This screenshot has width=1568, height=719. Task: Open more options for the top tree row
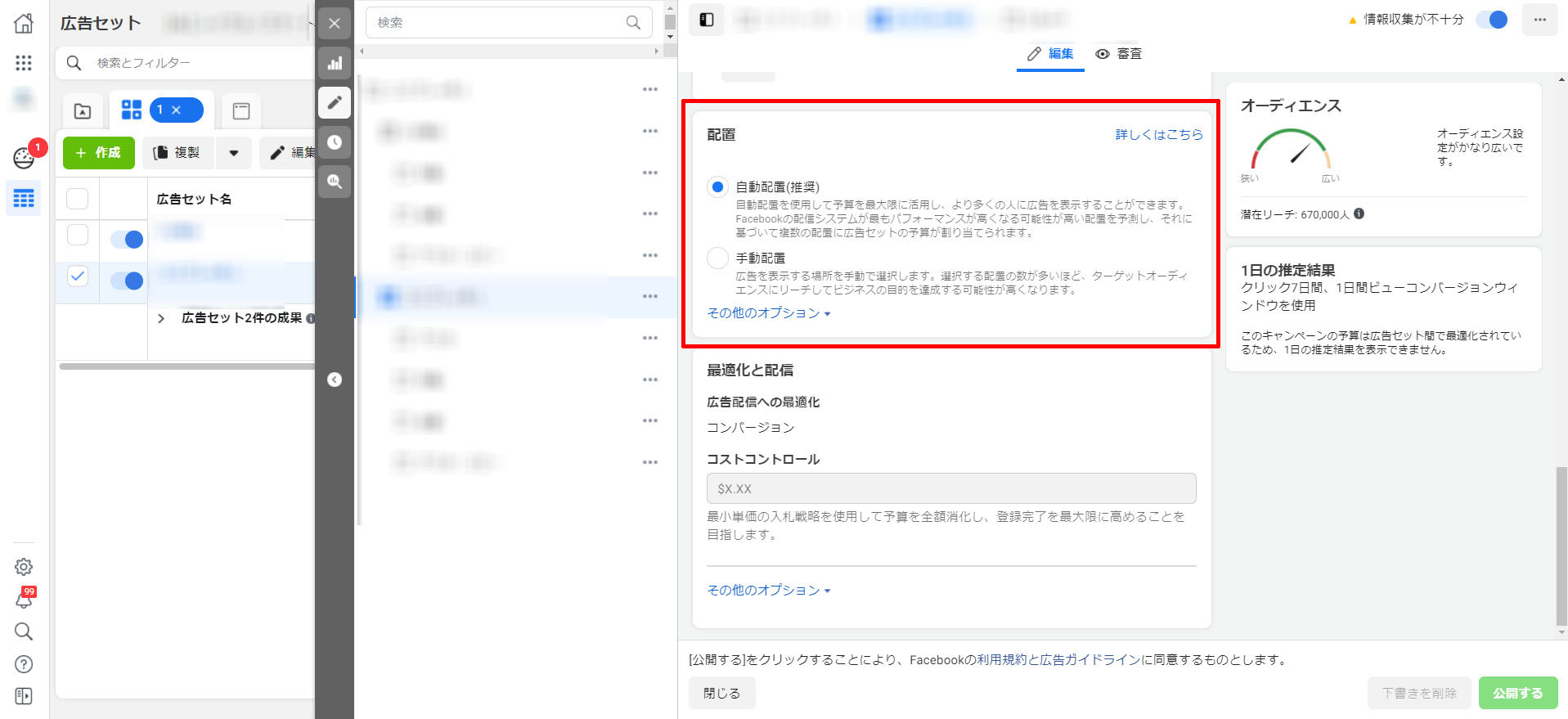tap(650, 90)
